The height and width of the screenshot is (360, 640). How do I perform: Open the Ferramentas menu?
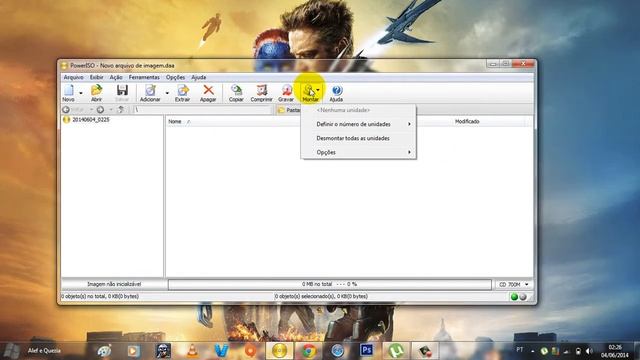coord(144,77)
